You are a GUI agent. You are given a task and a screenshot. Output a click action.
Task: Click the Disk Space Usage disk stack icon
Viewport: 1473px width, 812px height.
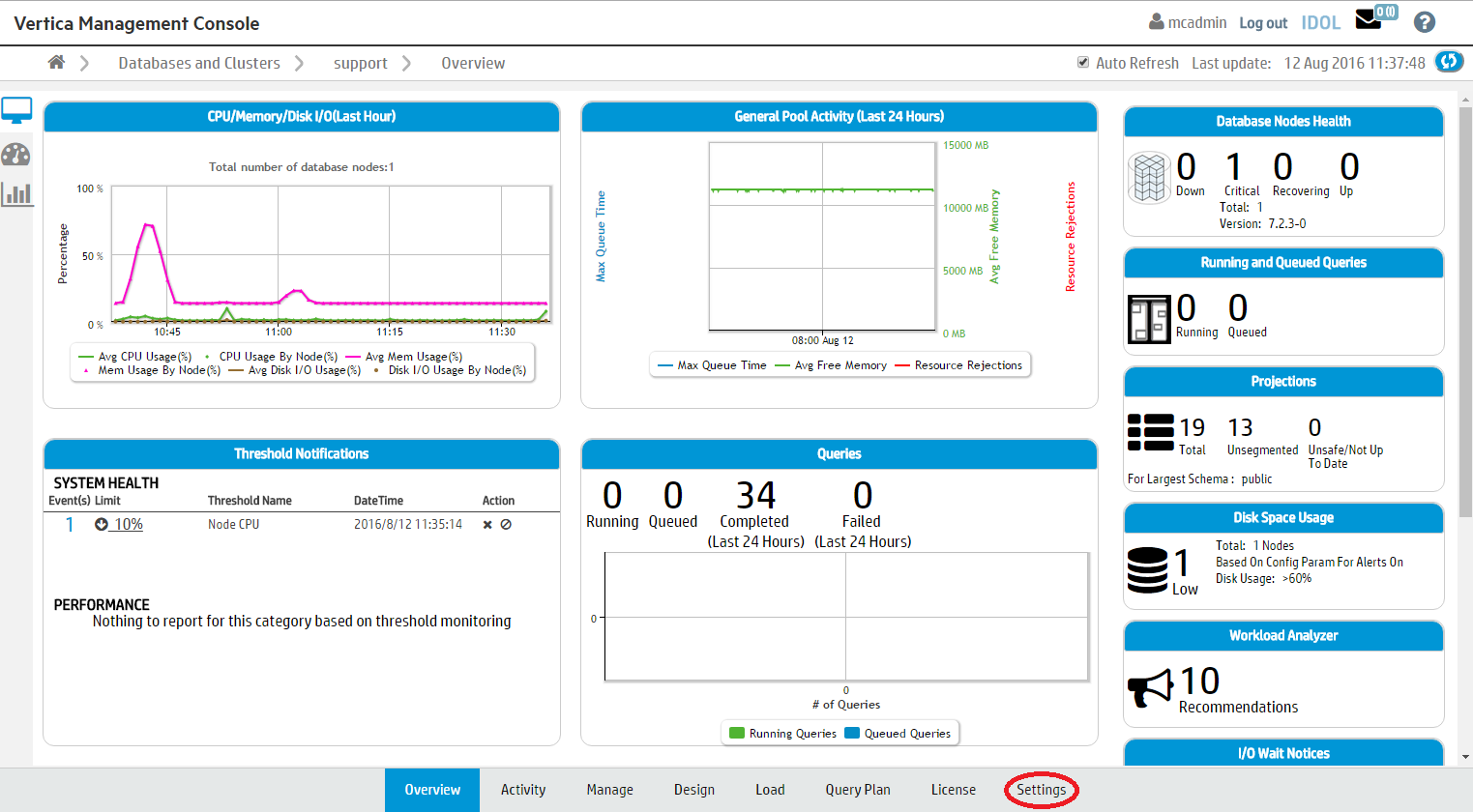point(1148,569)
